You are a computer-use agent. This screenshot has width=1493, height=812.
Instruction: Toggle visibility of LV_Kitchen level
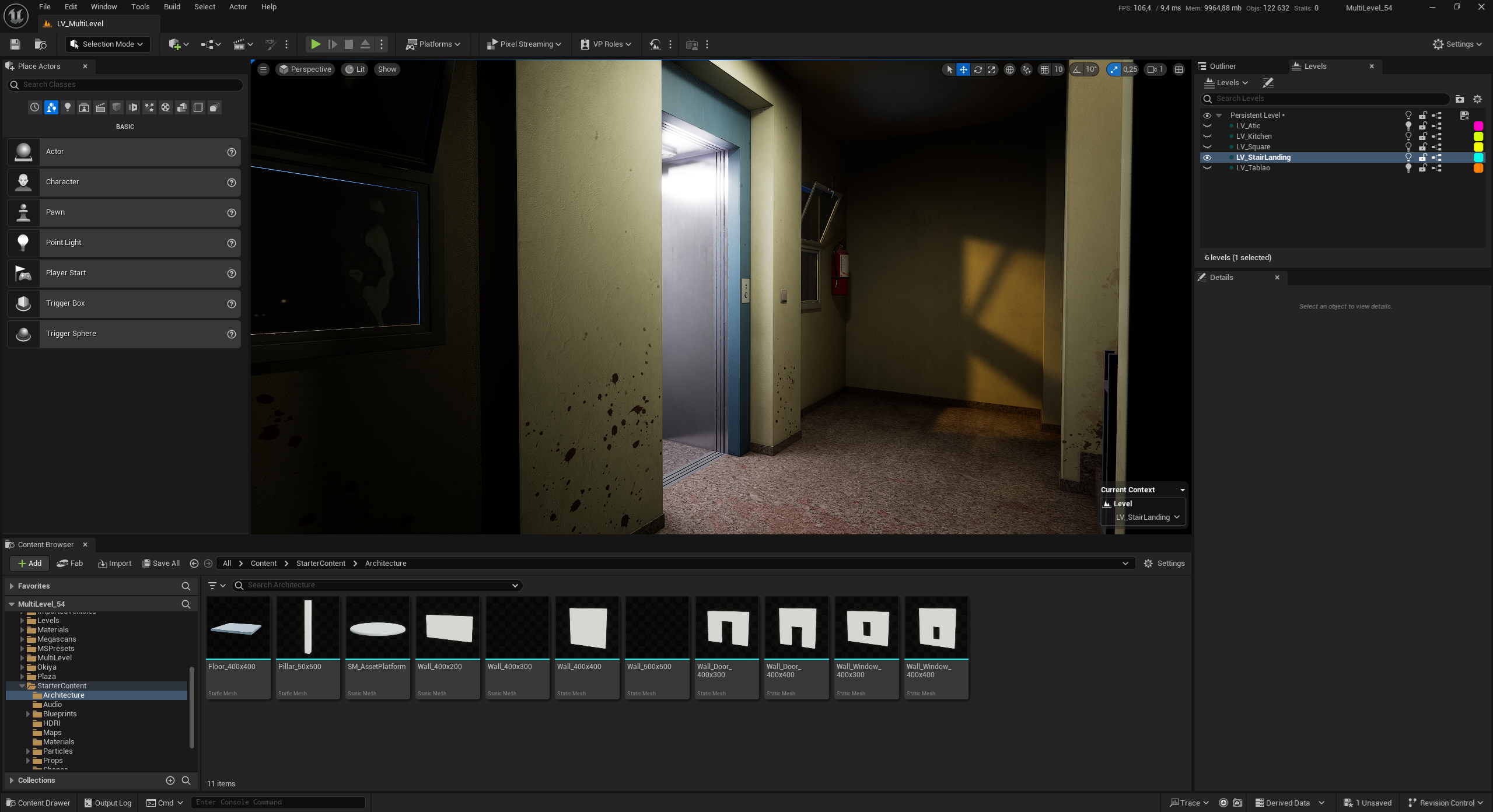coord(1207,136)
